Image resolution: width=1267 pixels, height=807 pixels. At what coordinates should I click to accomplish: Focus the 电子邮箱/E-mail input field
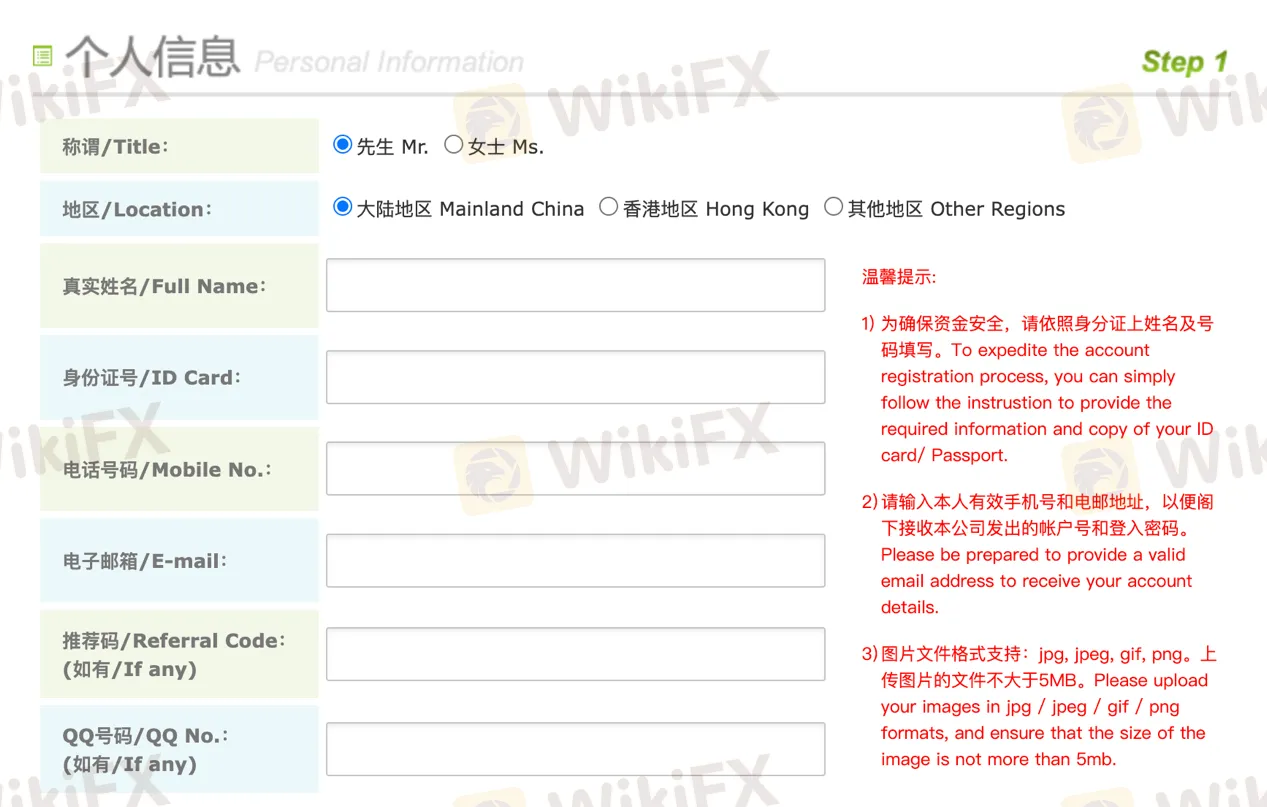pyautogui.click(x=576, y=560)
